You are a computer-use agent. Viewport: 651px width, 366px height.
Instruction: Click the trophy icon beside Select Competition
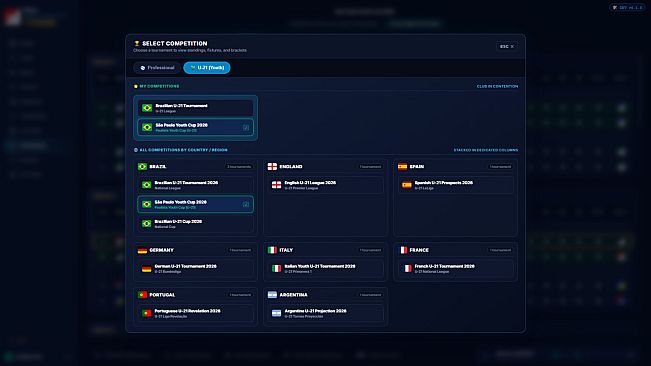pyautogui.click(x=137, y=43)
